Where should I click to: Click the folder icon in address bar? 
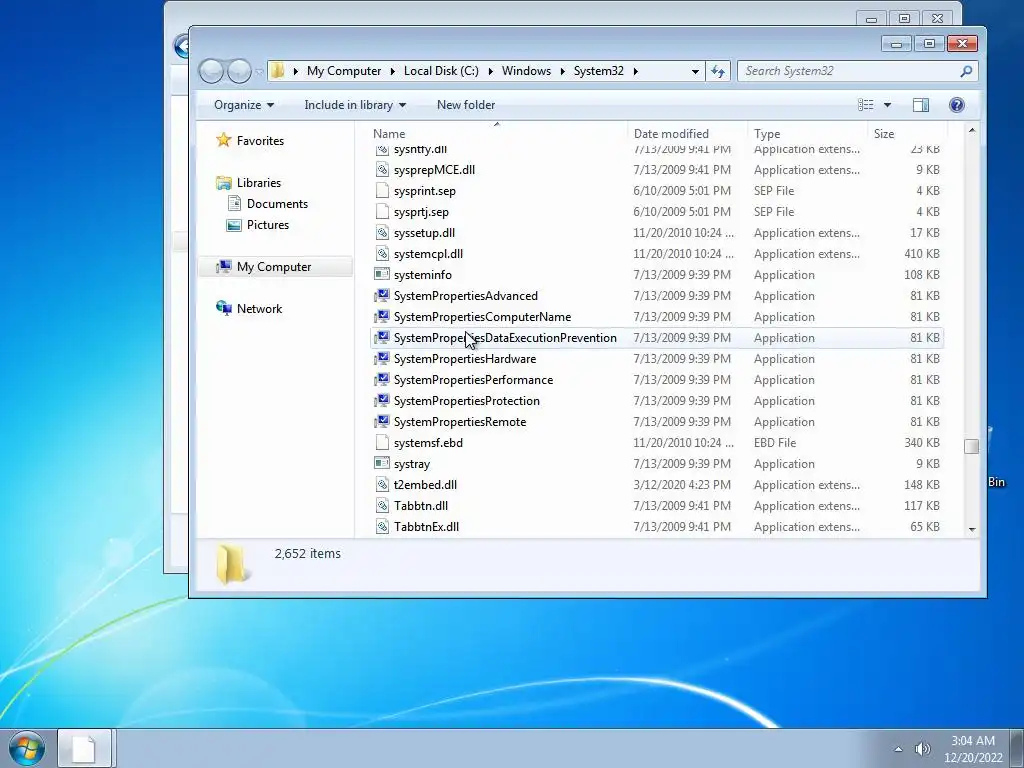[278, 71]
